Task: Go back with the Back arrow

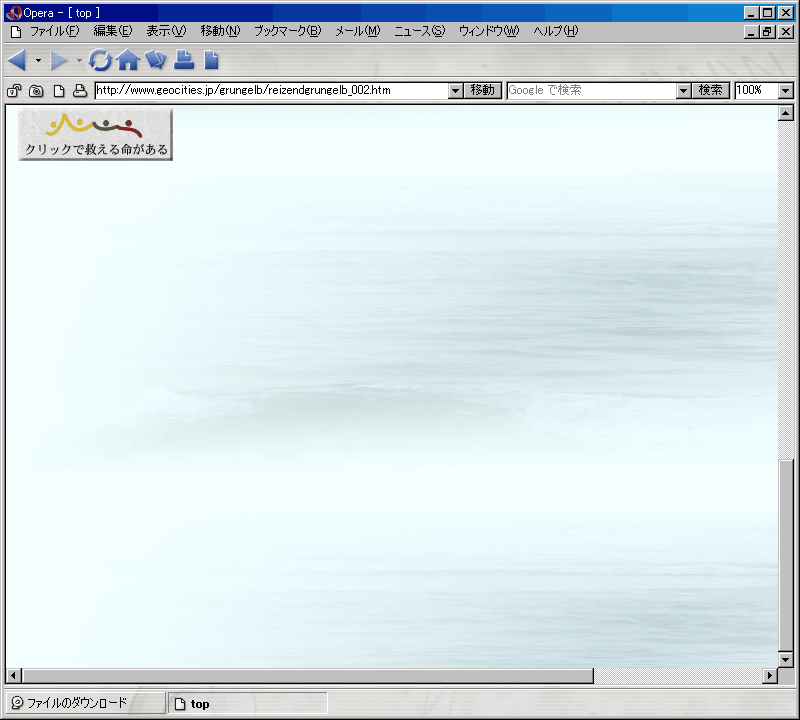Action: pyautogui.click(x=17, y=60)
